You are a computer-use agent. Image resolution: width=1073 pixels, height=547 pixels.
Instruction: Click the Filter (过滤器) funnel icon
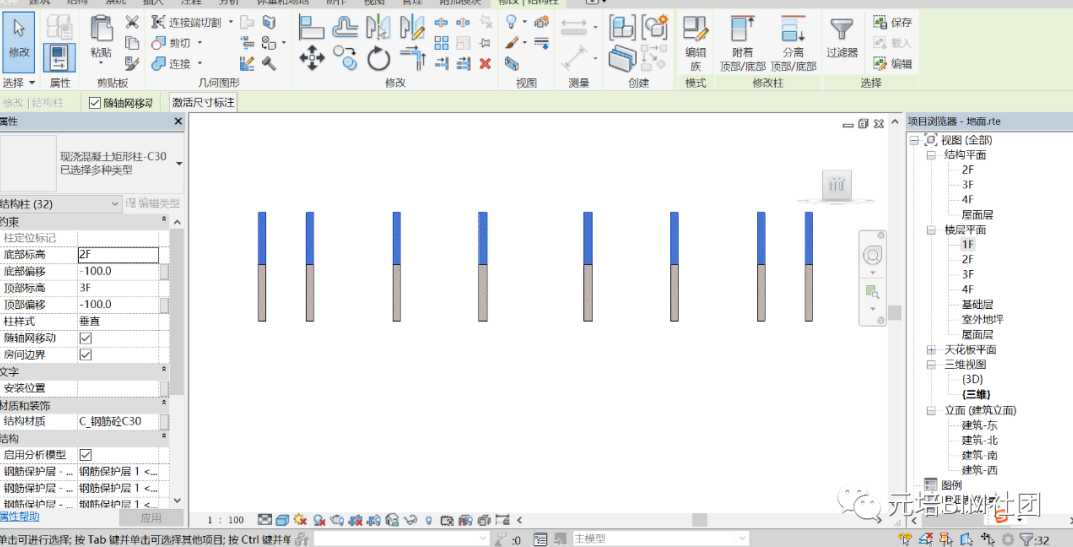click(x=840, y=38)
